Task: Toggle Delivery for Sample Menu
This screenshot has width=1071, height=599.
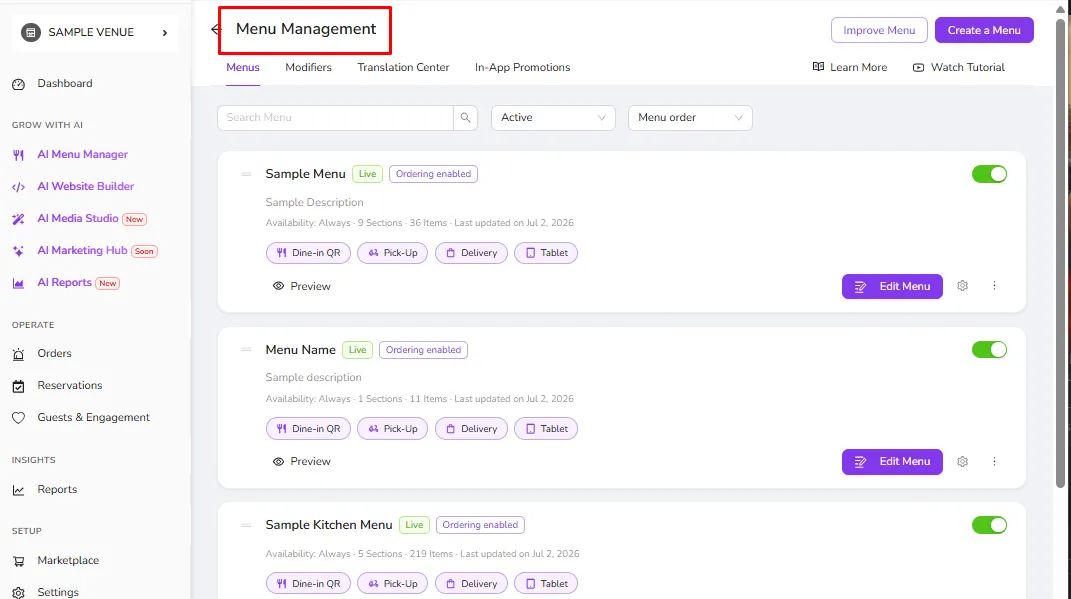Action: [x=471, y=253]
